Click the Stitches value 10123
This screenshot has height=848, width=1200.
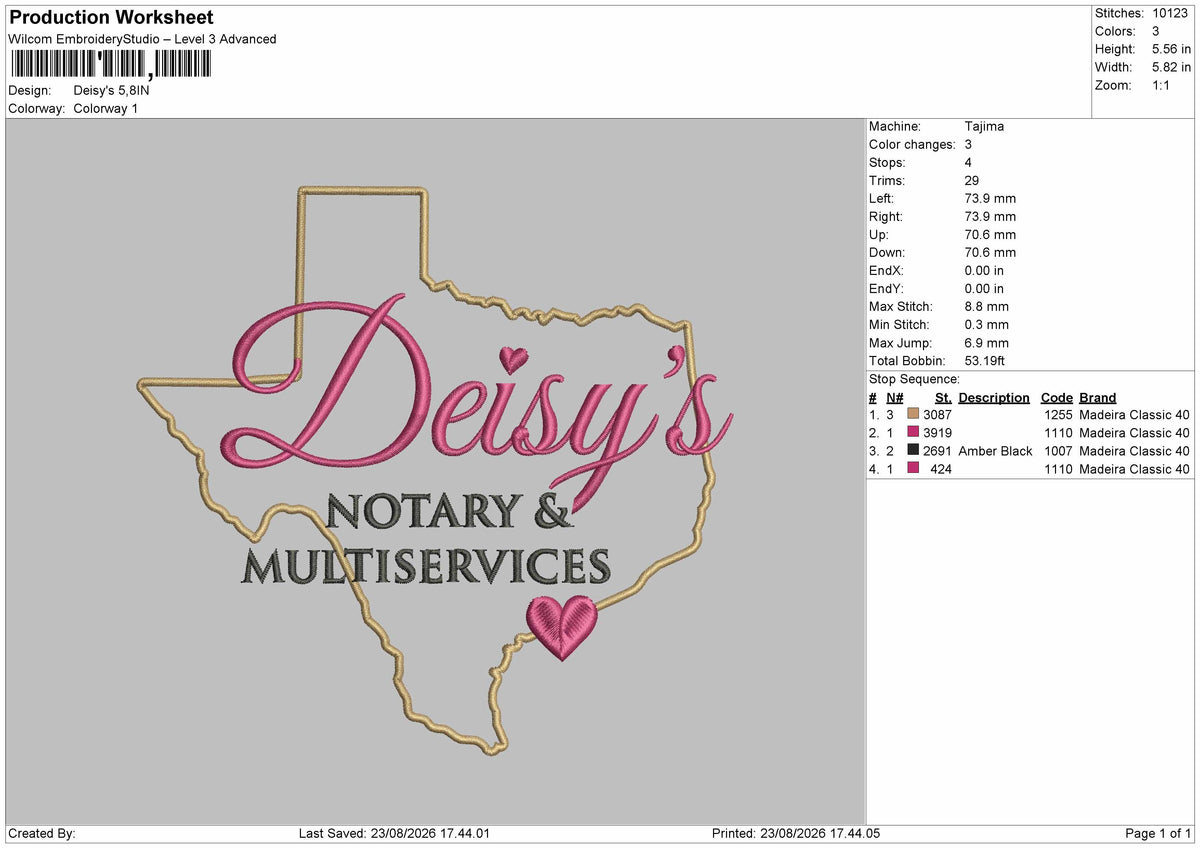click(1171, 13)
